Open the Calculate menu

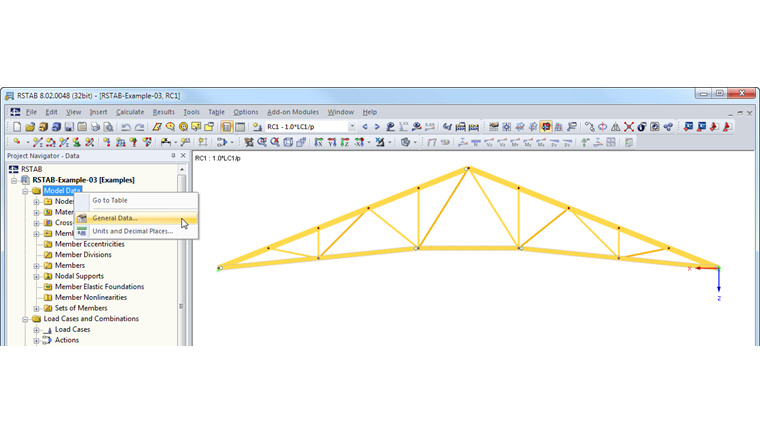tap(130, 112)
